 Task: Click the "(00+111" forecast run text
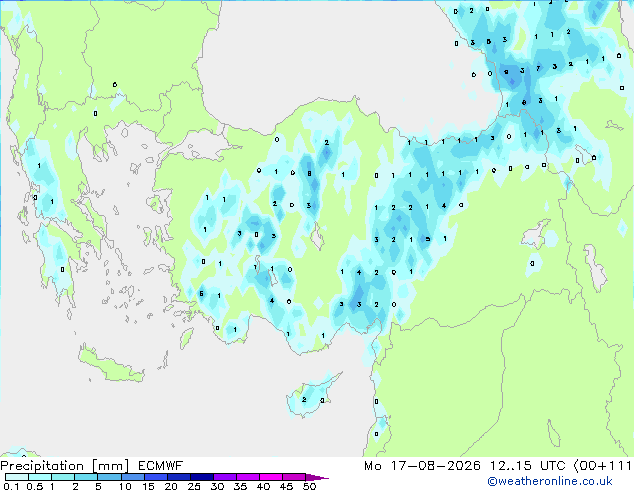603,466
